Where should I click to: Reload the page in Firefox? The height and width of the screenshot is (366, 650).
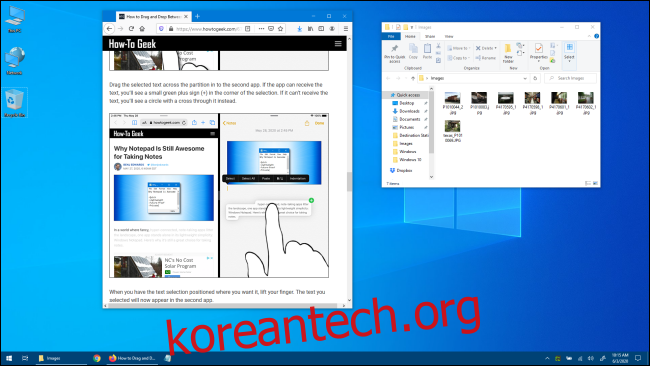click(131, 29)
